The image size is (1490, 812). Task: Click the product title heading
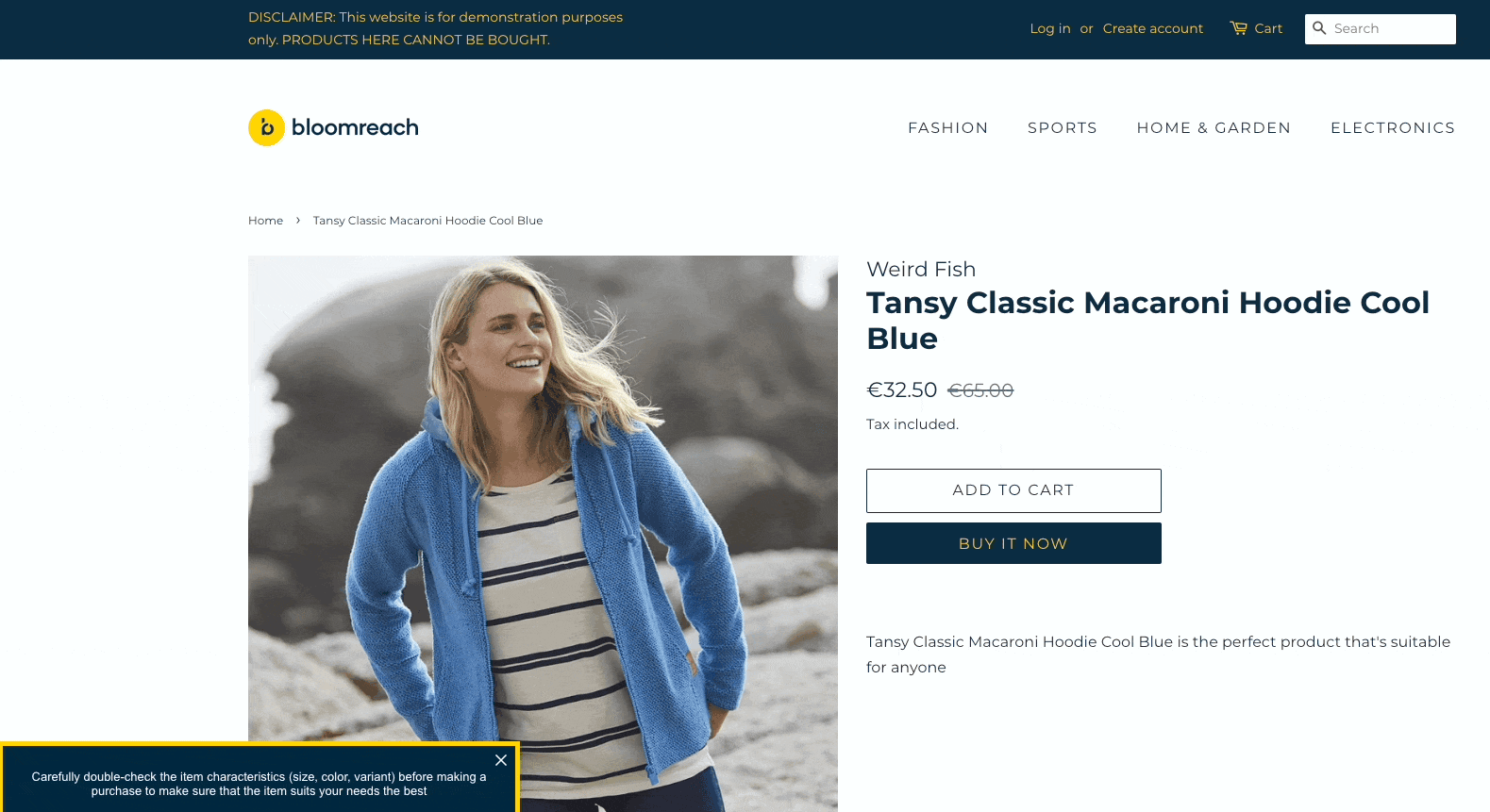coord(1147,321)
